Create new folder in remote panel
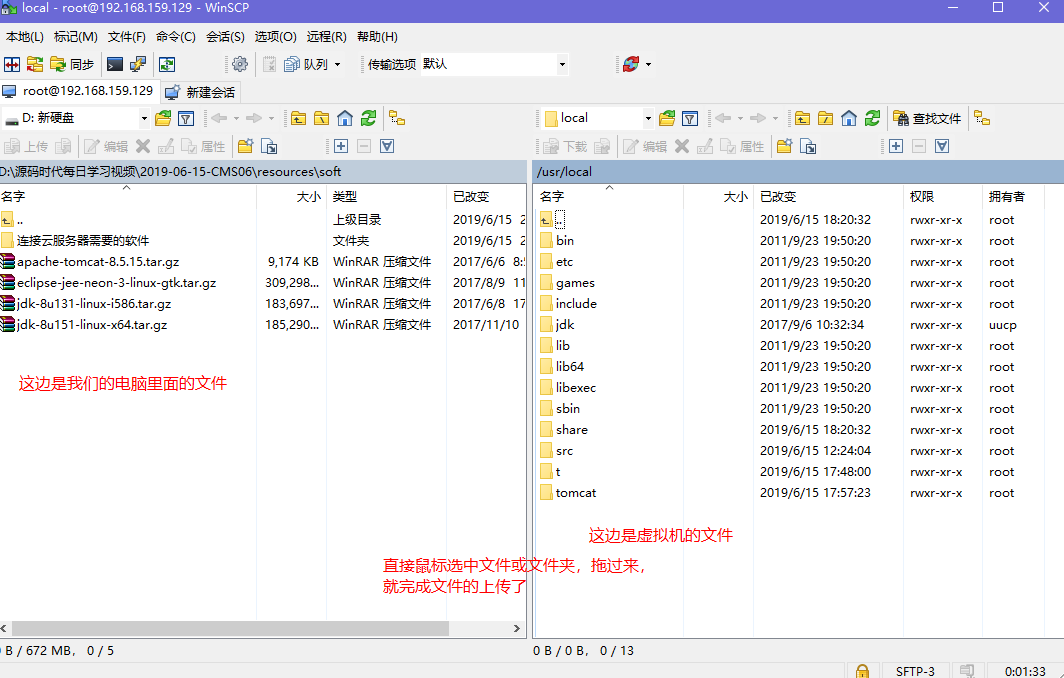The width and height of the screenshot is (1064, 678). point(784,147)
